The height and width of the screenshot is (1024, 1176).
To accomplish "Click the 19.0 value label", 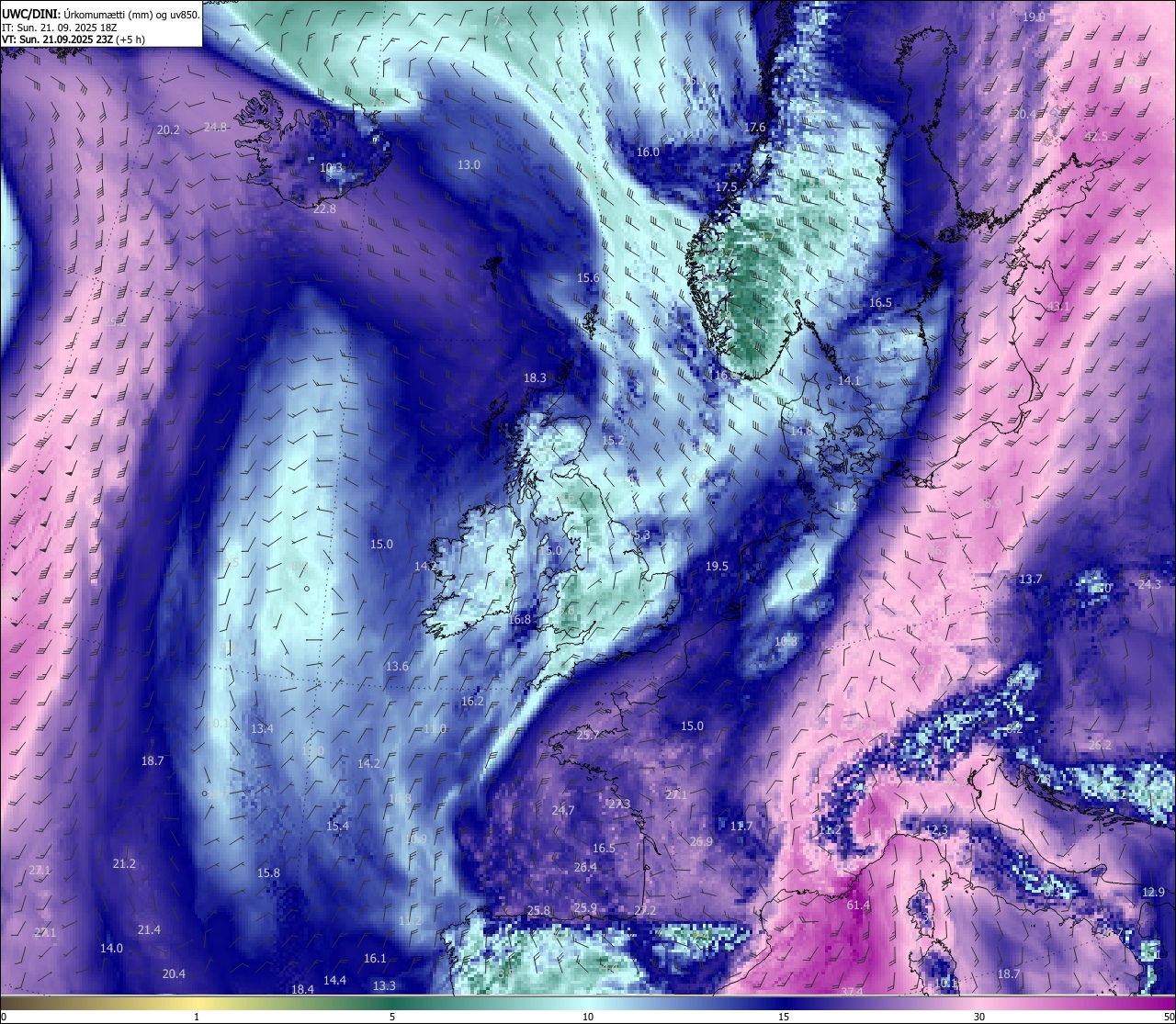I will click(1035, 17).
